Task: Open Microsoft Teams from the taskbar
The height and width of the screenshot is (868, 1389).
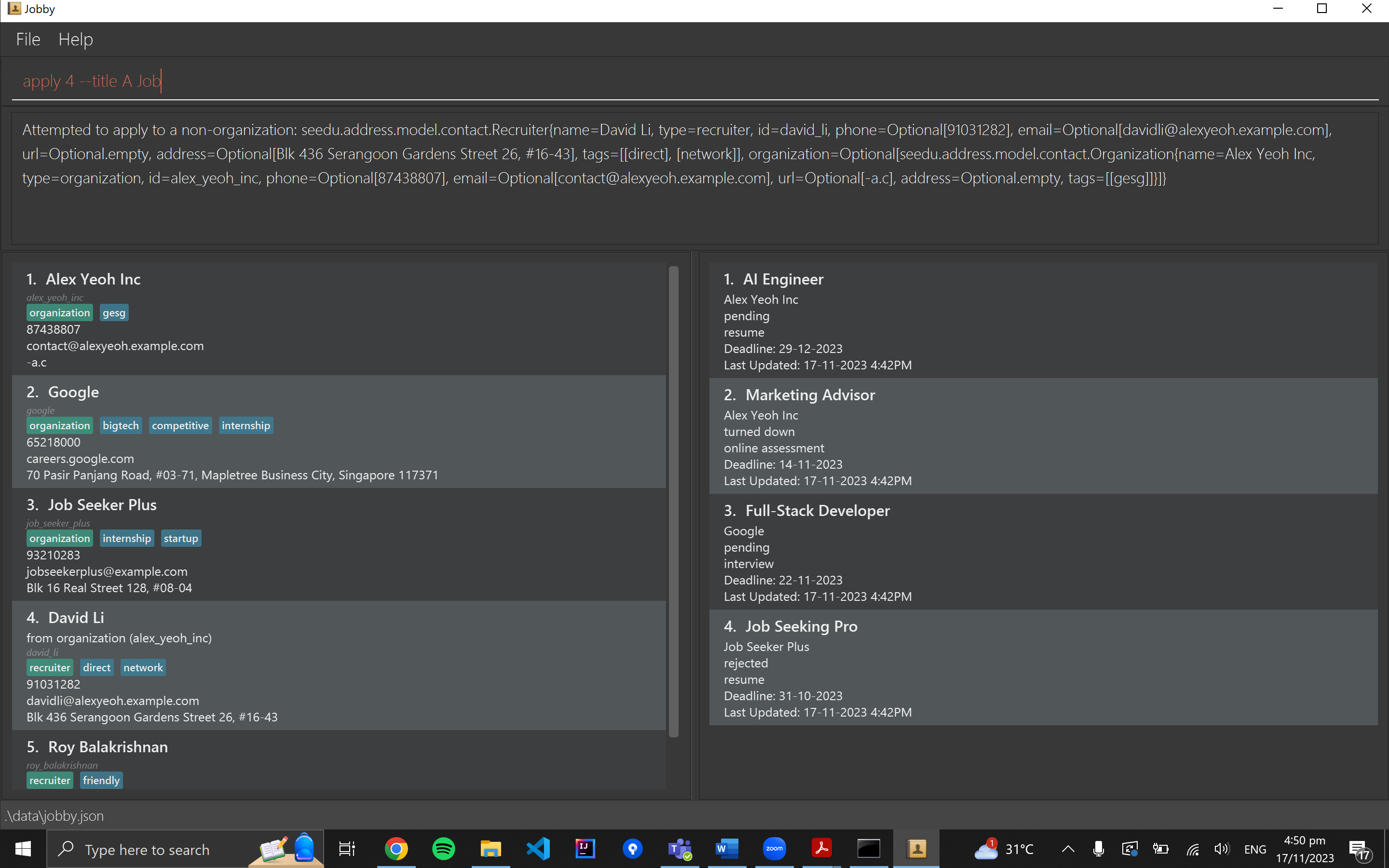Action: click(680, 849)
